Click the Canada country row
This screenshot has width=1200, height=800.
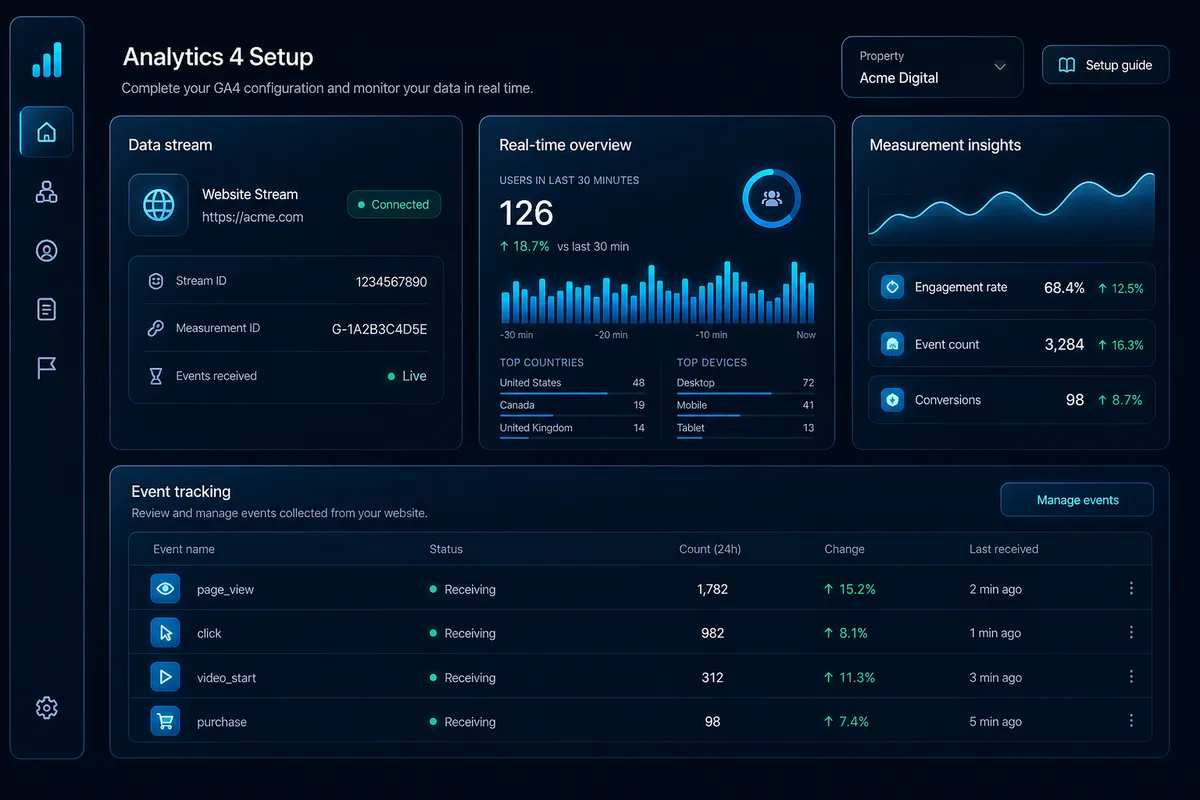point(572,406)
